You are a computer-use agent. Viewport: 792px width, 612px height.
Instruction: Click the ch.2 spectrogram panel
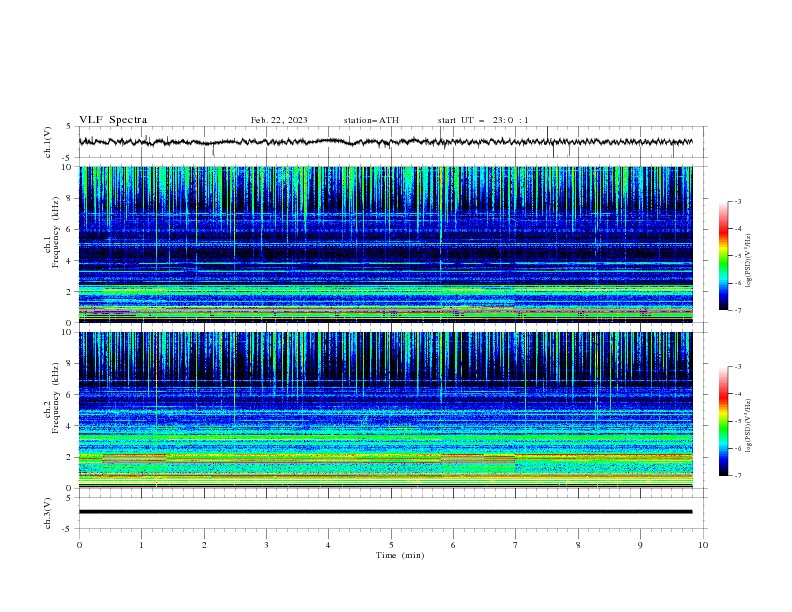(x=385, y=410)
